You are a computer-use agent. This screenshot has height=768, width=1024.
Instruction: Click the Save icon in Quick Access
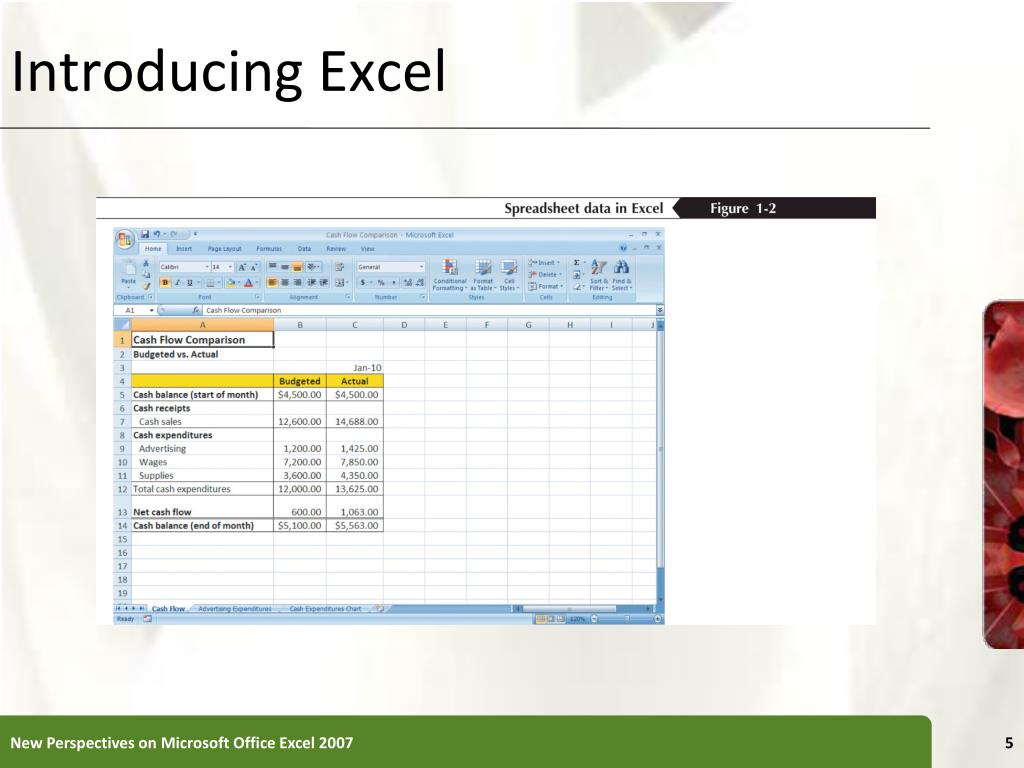145,234
